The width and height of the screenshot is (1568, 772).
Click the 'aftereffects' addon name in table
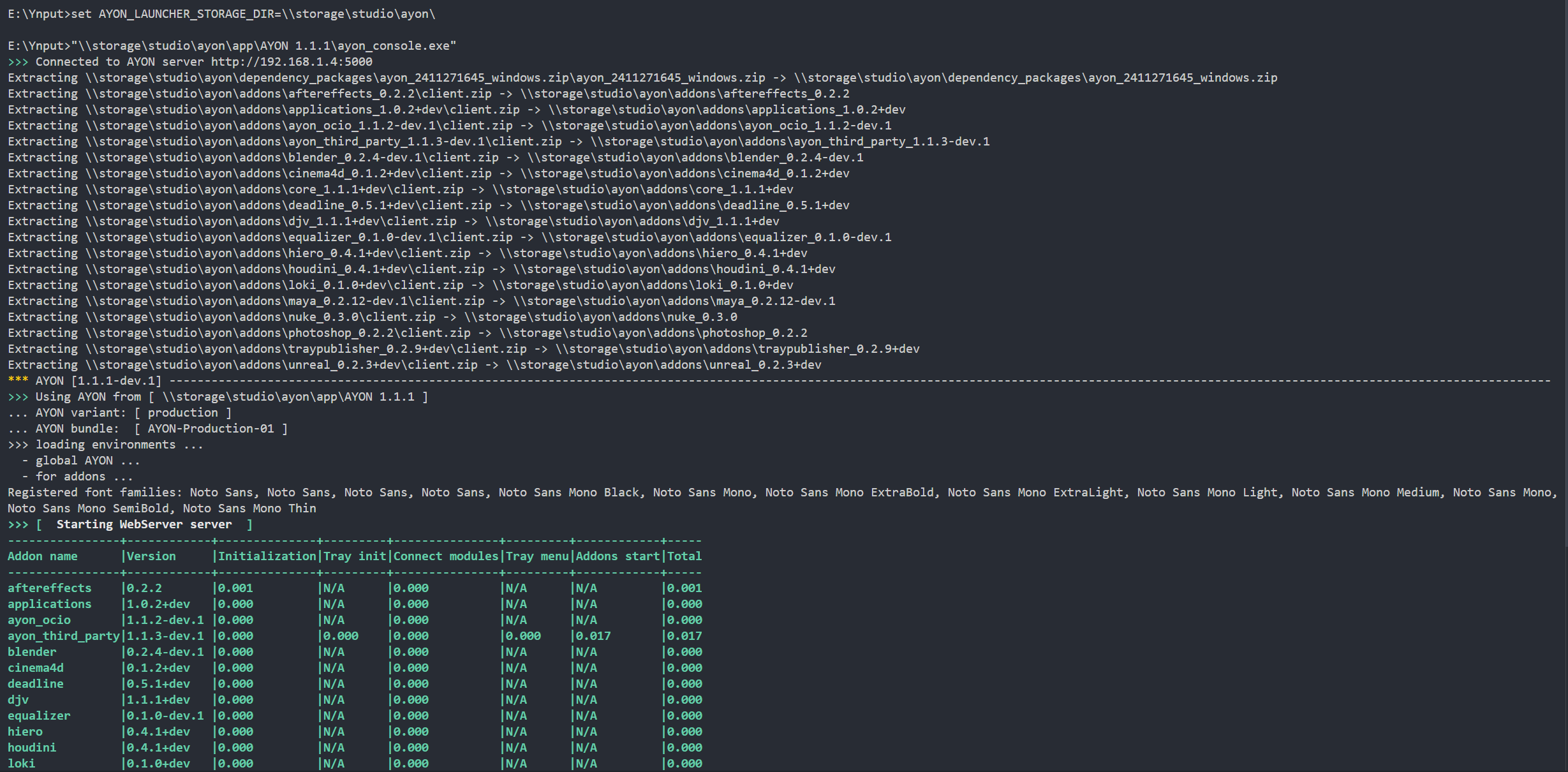(50, 588)
